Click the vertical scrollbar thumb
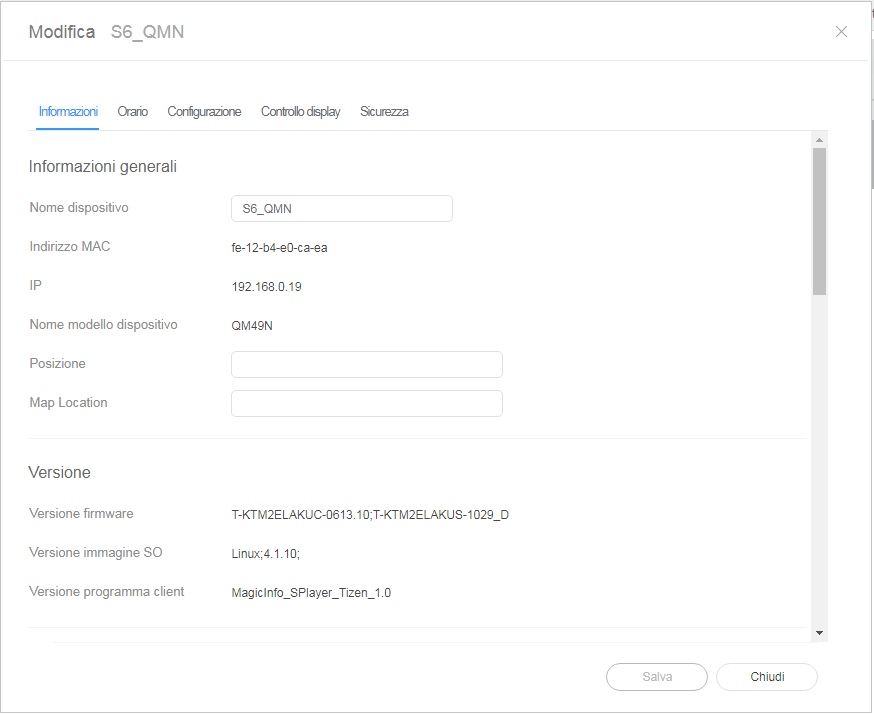This screenshot has height=714, width=874. coord(819,220)
